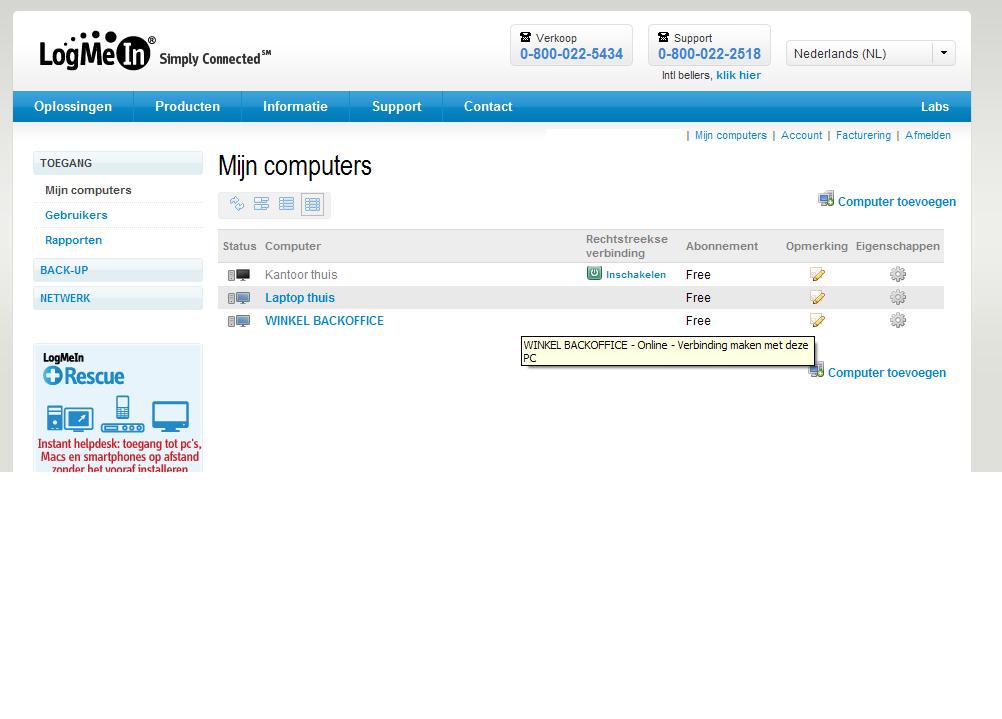This screenshot has height=719, width=1002.
Task: Click the status icon of WINKEL BACKOFFICE
Action: click(x=239, y=321)
